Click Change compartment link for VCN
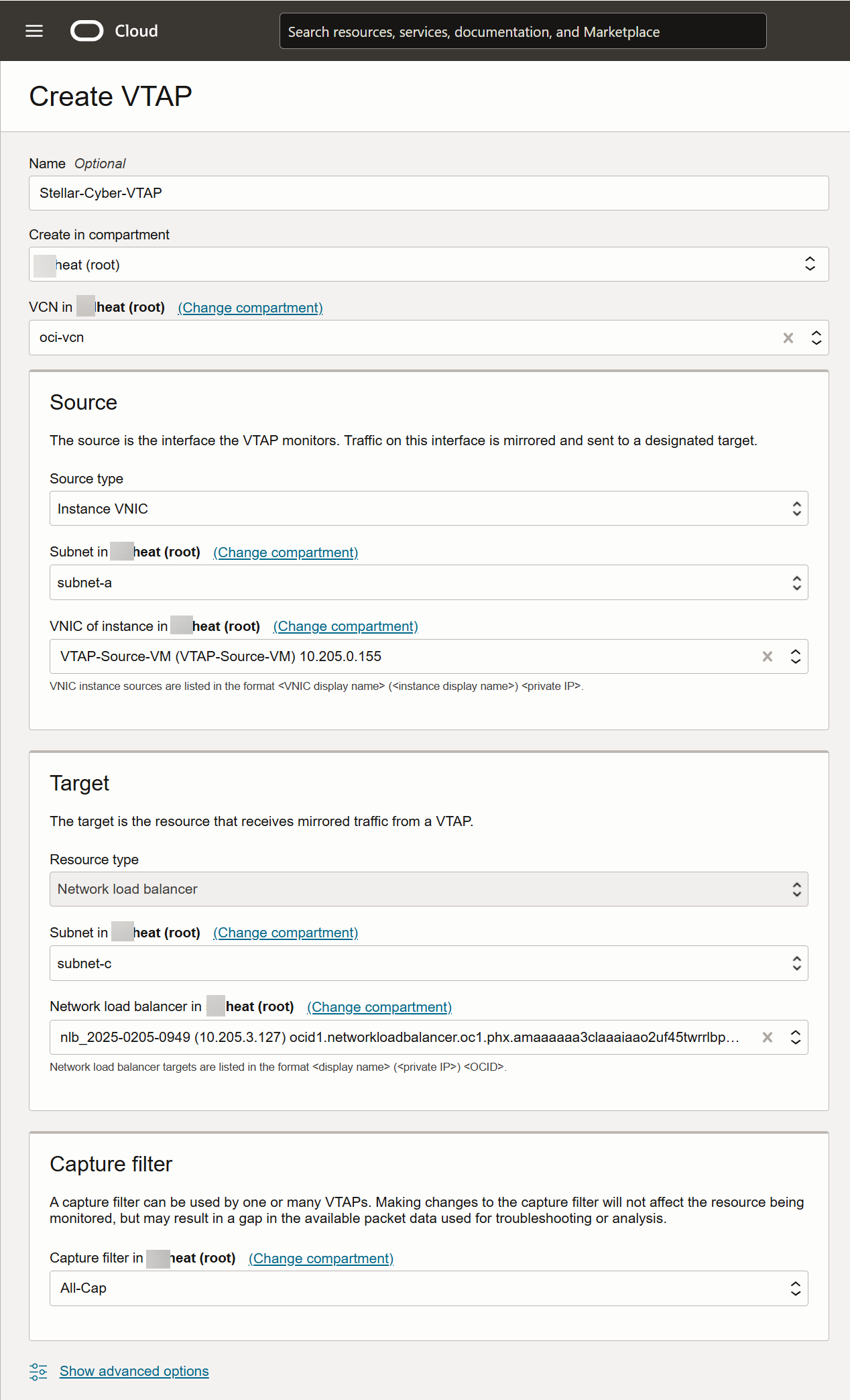 [250, 308]
